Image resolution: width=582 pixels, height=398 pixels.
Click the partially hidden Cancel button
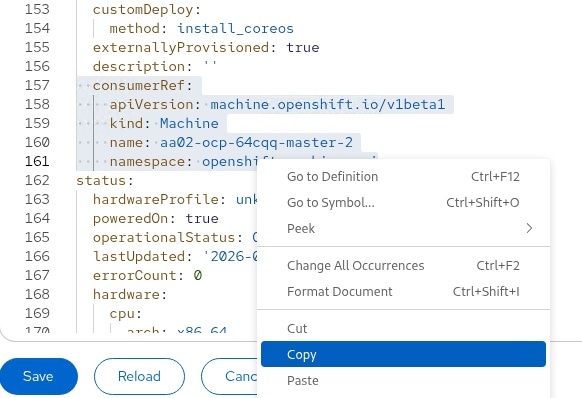[x=229, y=376]
